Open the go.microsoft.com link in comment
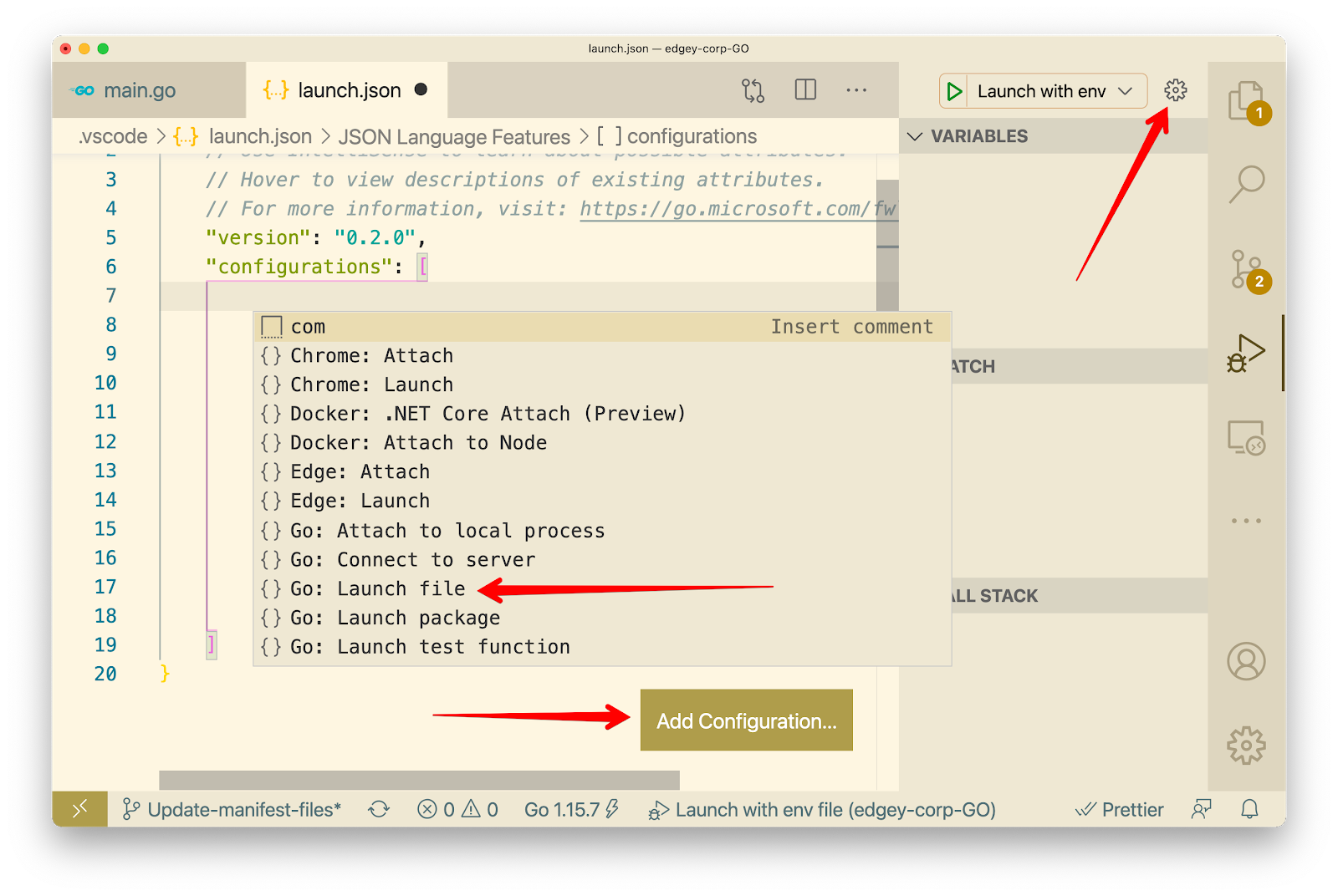Viewport: 1338px width, 896px height. tap(738, 209)
